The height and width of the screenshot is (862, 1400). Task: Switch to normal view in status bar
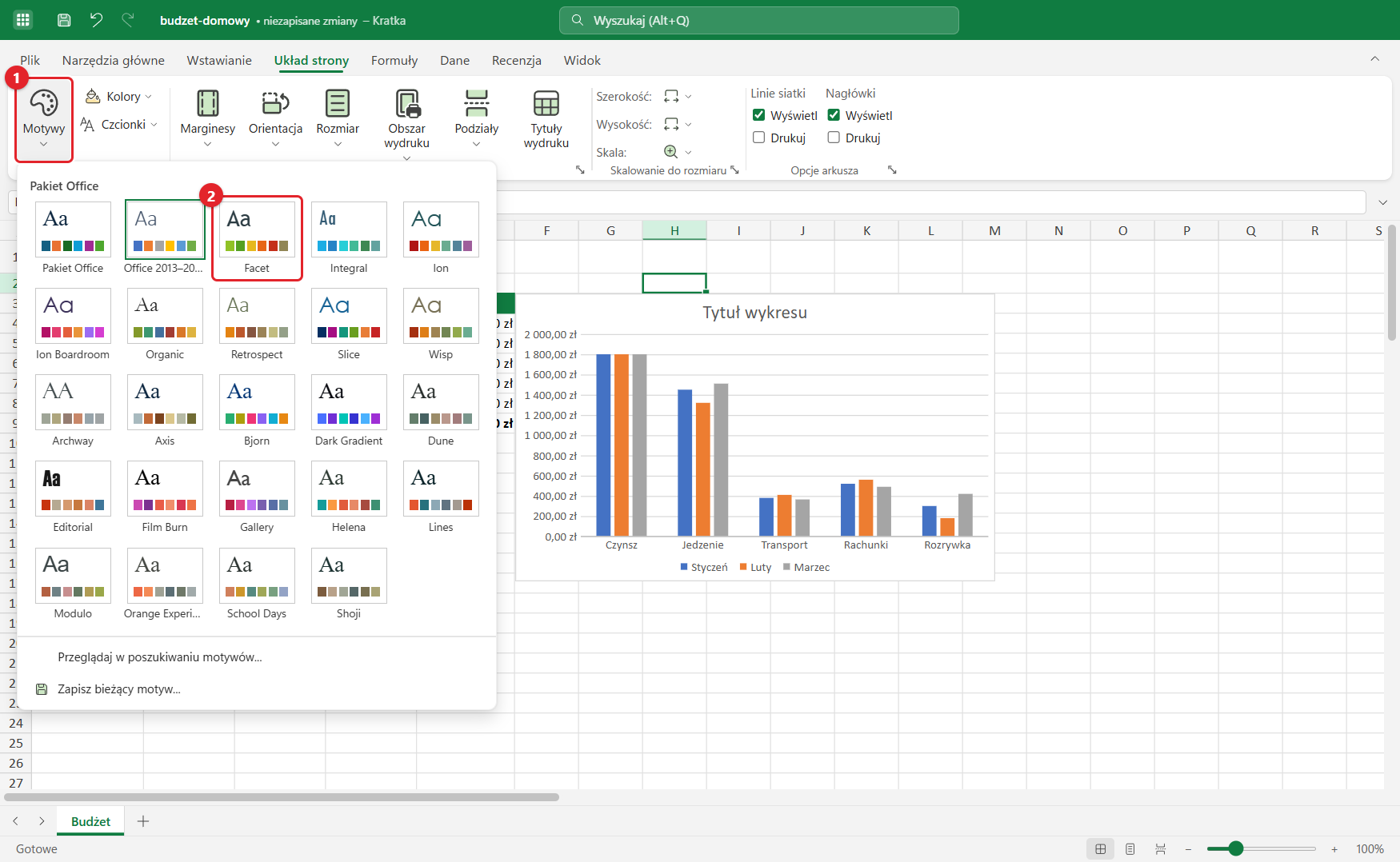click(x=1101, y=849)
